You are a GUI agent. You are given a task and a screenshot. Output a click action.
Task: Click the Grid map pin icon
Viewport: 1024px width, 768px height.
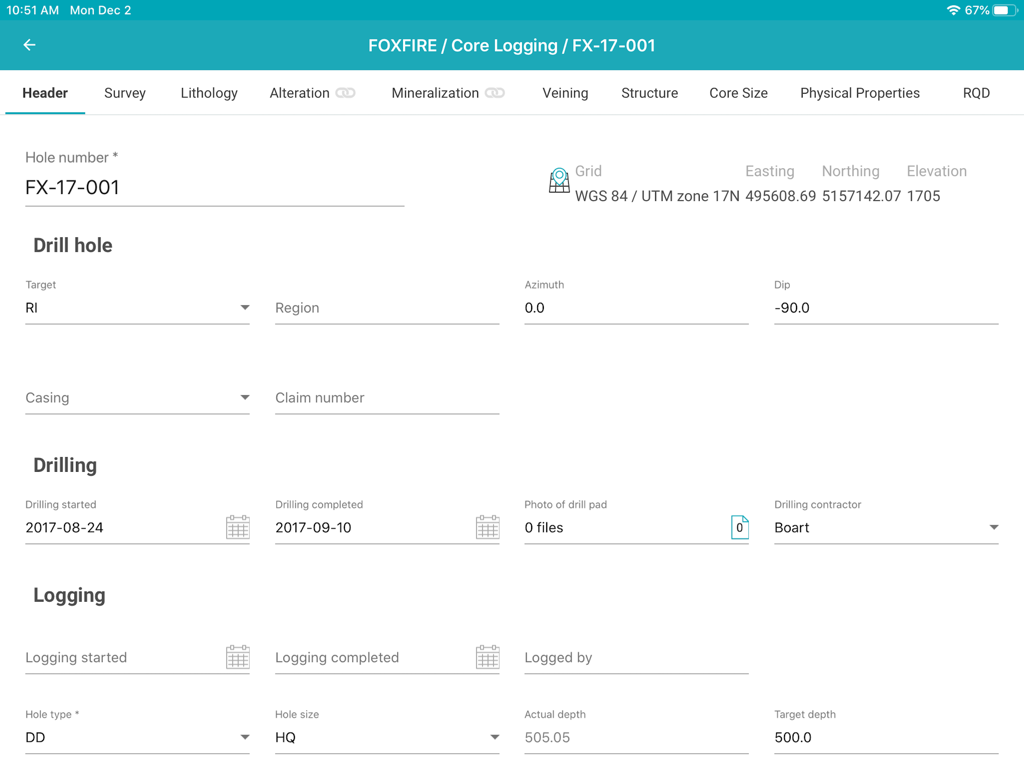click(559, 181)
